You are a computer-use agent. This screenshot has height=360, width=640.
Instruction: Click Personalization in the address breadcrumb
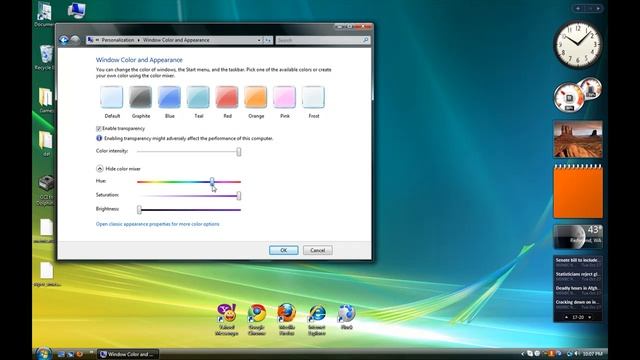click(118, 40)
